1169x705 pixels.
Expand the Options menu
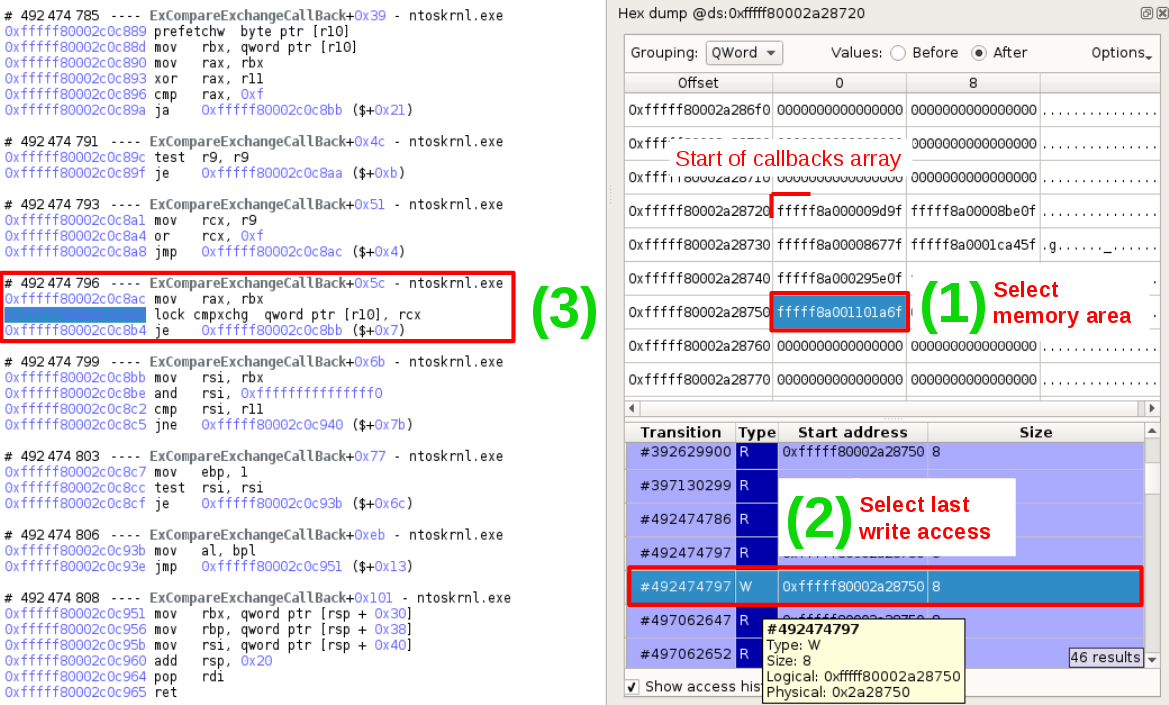click(1121, 53)
